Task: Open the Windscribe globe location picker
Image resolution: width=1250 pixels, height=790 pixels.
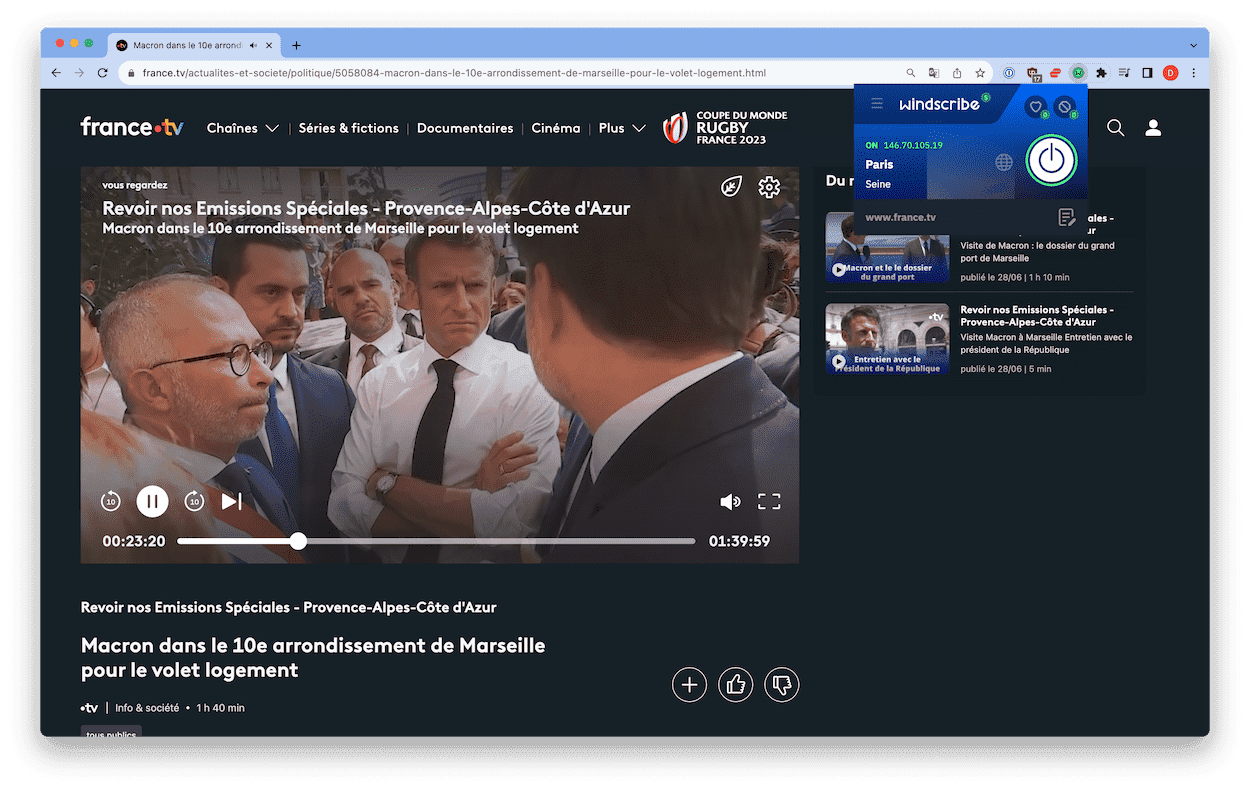Action: click(1003, 162)
